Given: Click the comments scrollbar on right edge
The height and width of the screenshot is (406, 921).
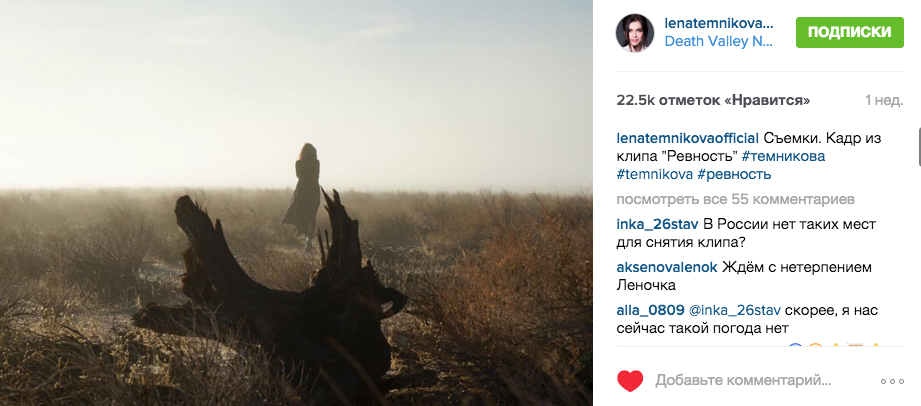Looking at the screenshot, I should 919,147.
